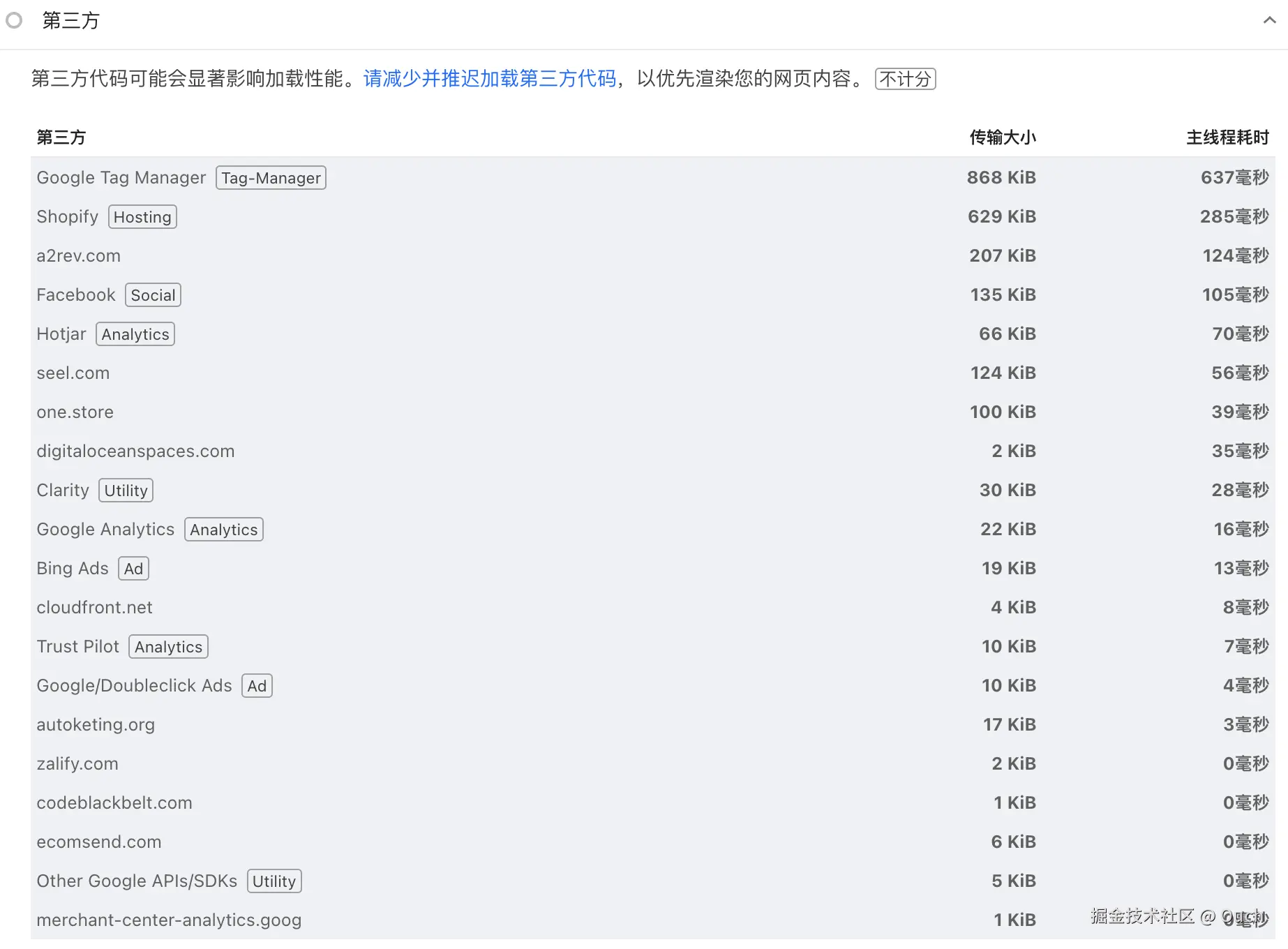1288x949 pixels.
Task: Click the 主线程耗时 column header
Action: click(1227, 137)
